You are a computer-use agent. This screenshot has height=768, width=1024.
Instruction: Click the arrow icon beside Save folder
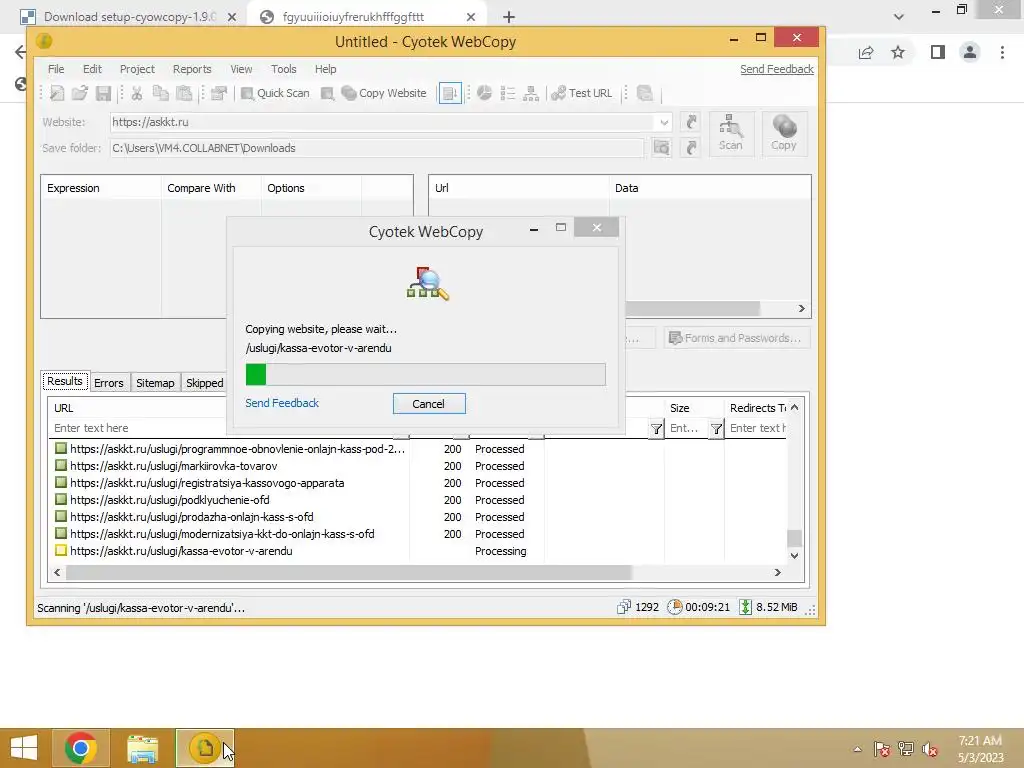691,148
